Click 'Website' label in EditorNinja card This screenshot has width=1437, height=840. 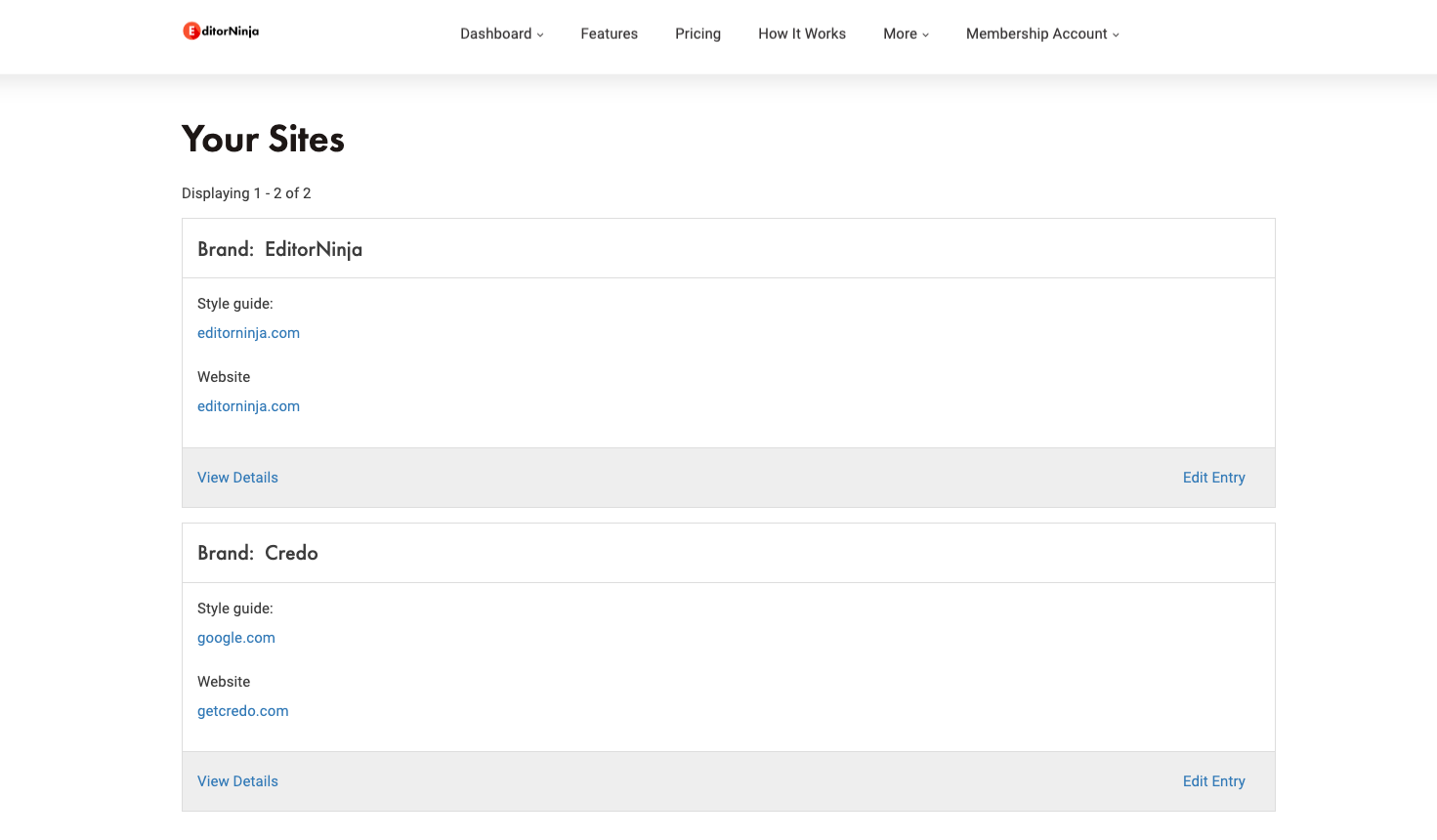(x=224, y=377)
